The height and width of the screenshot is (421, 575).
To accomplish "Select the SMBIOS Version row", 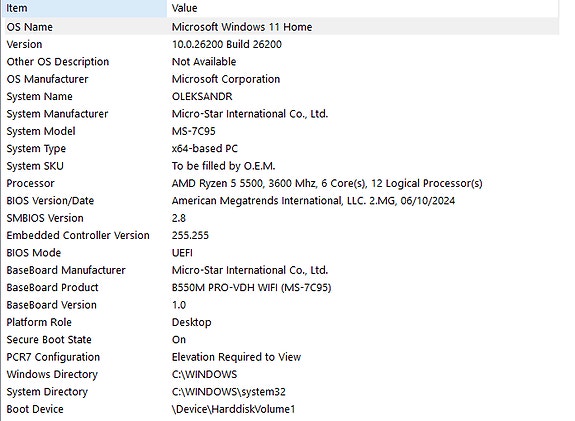I will click(x=281, y=218).
